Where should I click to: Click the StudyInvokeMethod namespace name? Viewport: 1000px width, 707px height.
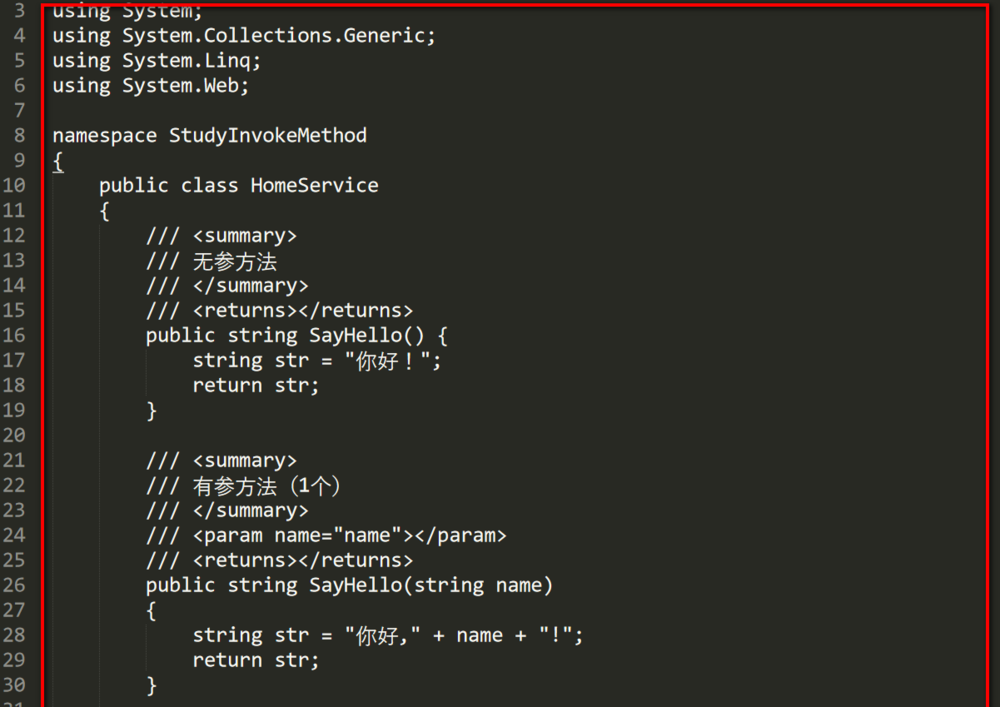click(x=267, y=135)
